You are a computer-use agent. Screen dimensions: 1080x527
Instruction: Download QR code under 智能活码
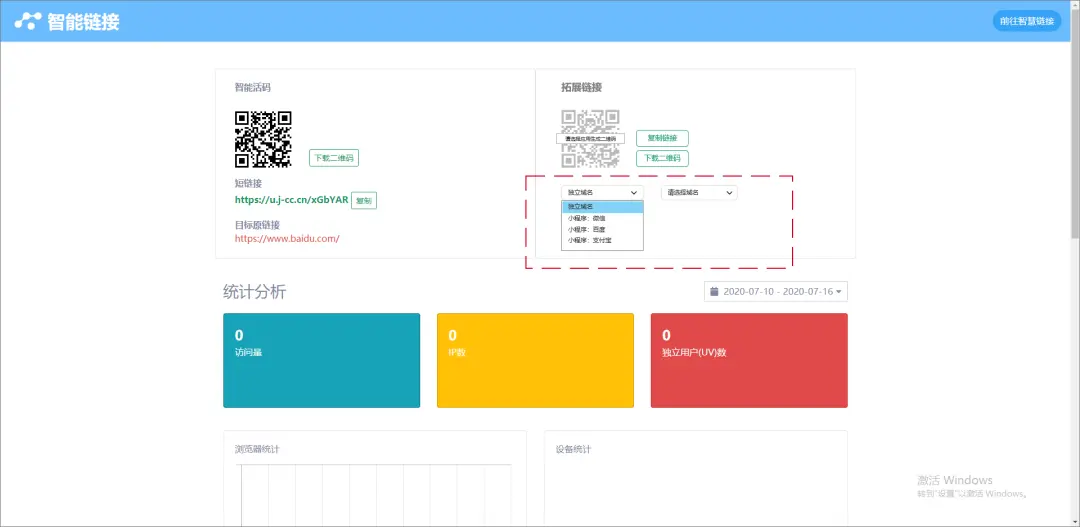[333, 158]
